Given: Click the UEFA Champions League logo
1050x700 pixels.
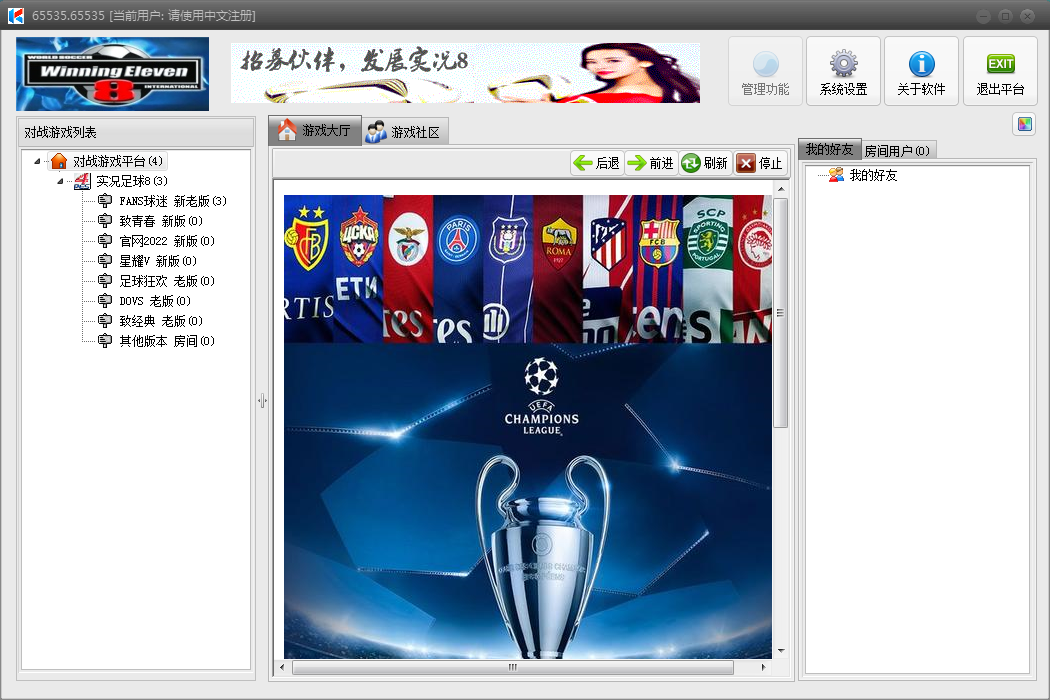Looking at the screenshot, I should point(542,397).
